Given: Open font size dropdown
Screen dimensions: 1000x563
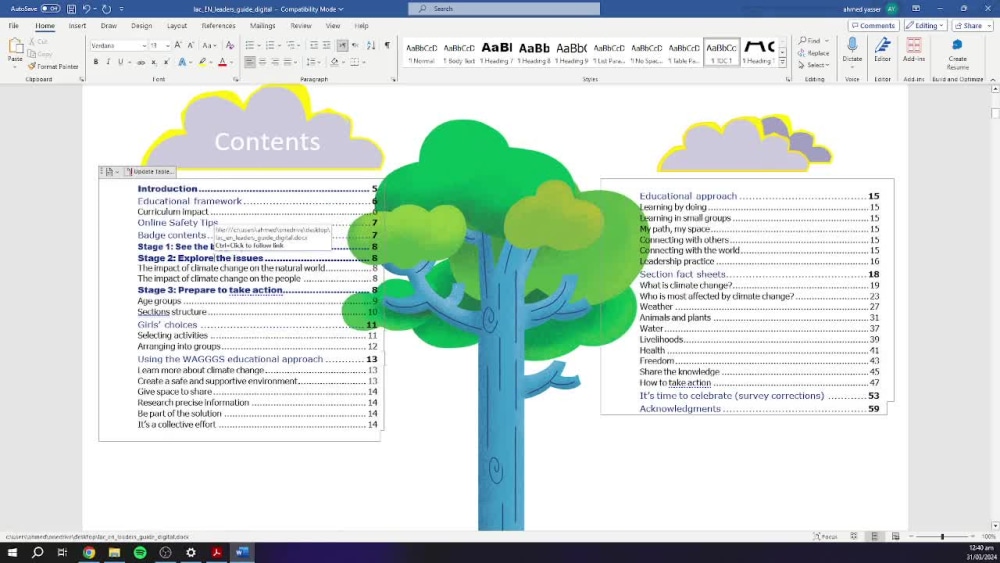Looking at the screenshot, I should click(x=167, y=46).
